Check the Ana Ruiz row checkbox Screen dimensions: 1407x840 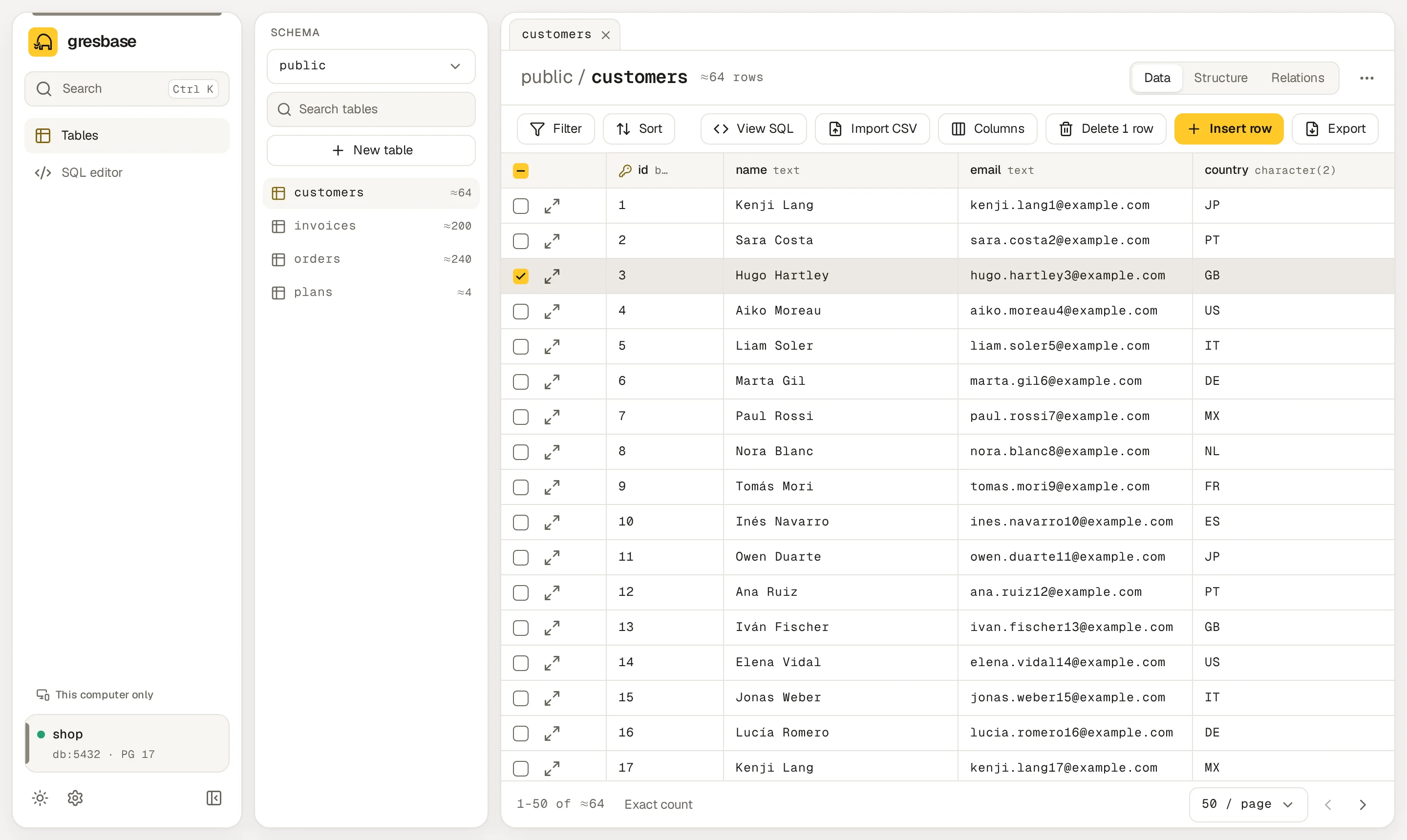(x=521, y=593)
